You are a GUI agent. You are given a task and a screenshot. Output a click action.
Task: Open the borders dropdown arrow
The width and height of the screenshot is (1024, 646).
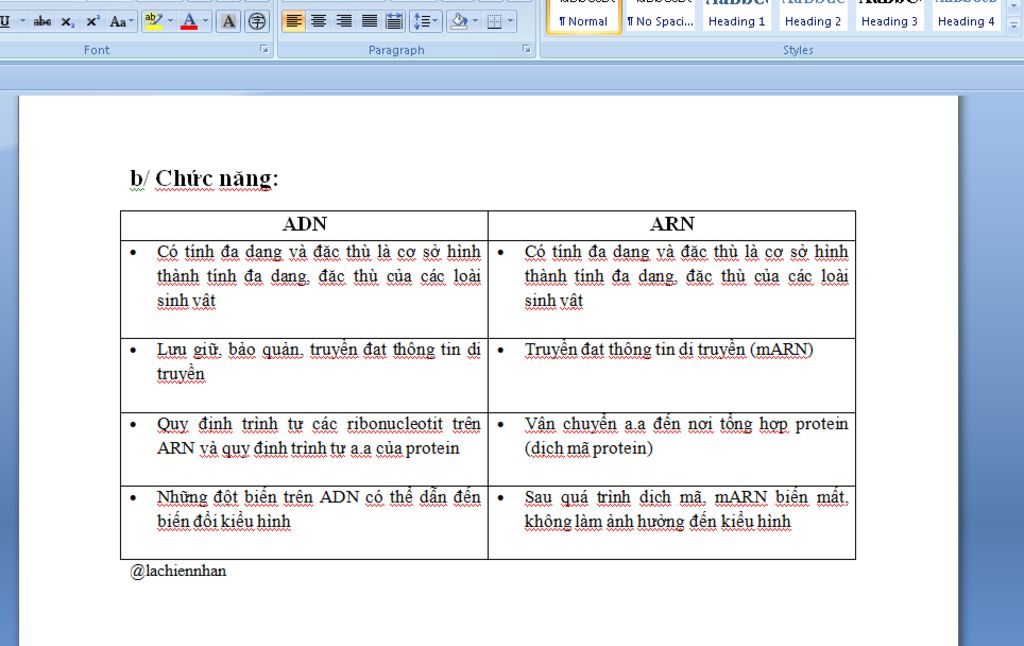coord(510,22)
